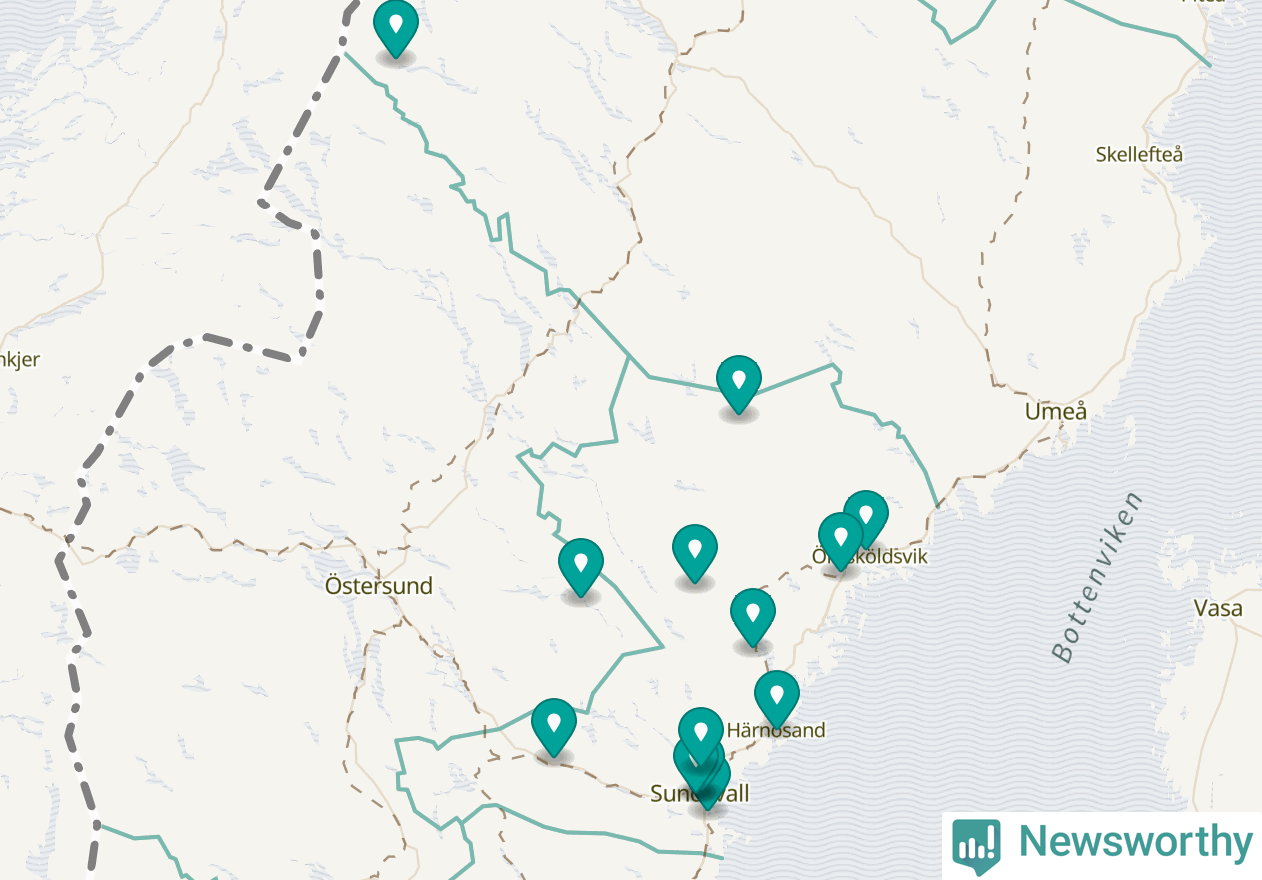Click the Vasa city label
This screenshot has width=1262, height=880.
tap(1219, 608)
